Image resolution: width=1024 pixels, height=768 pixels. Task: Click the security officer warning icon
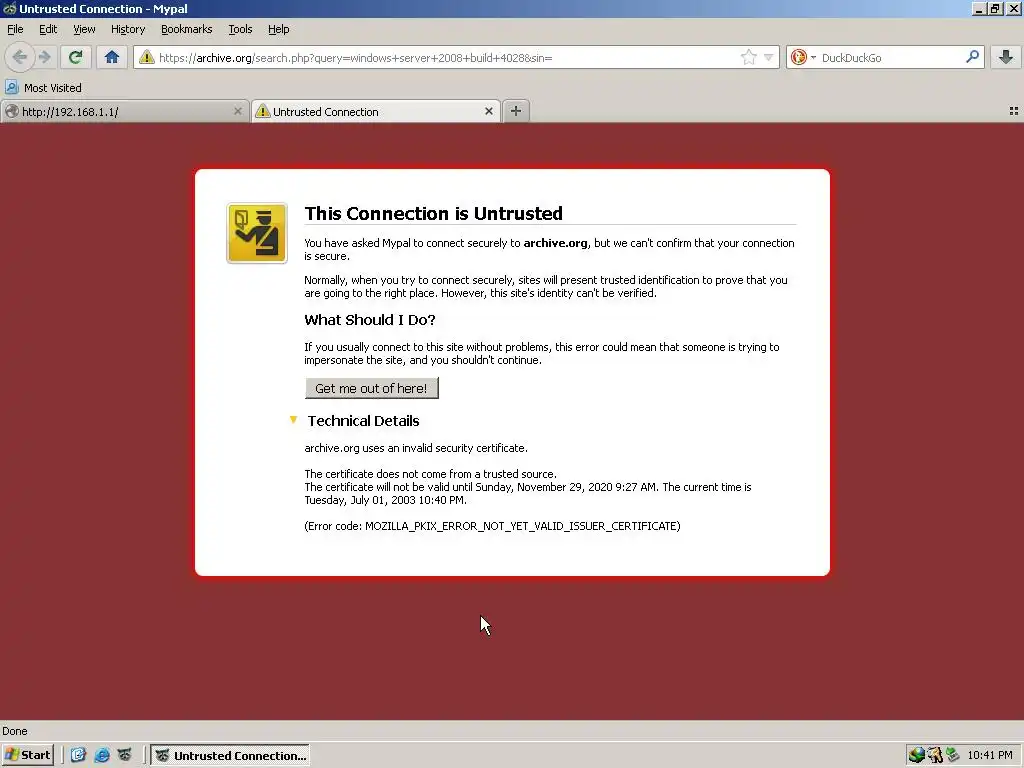[x=257, y=233]
